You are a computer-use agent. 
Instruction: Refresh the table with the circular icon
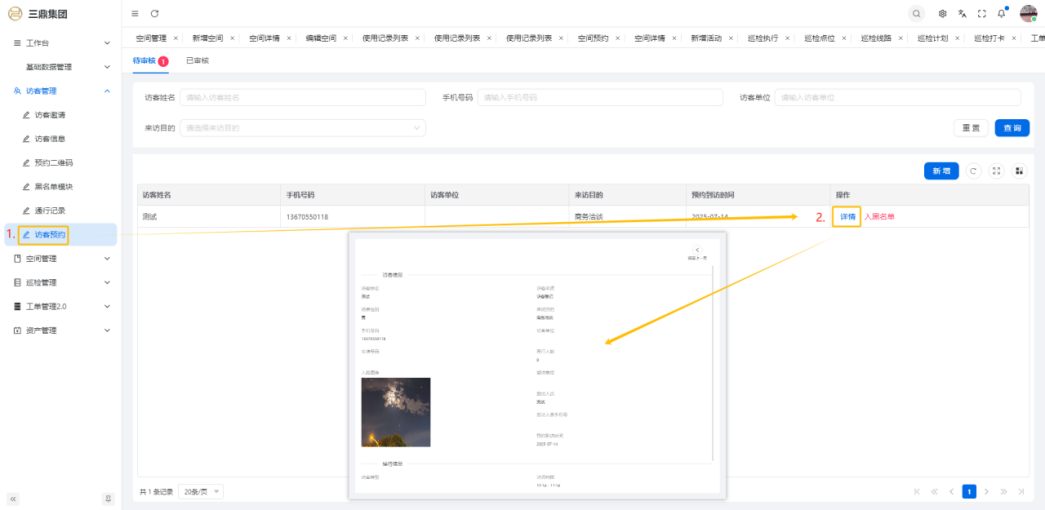click(x=974, y=171)
